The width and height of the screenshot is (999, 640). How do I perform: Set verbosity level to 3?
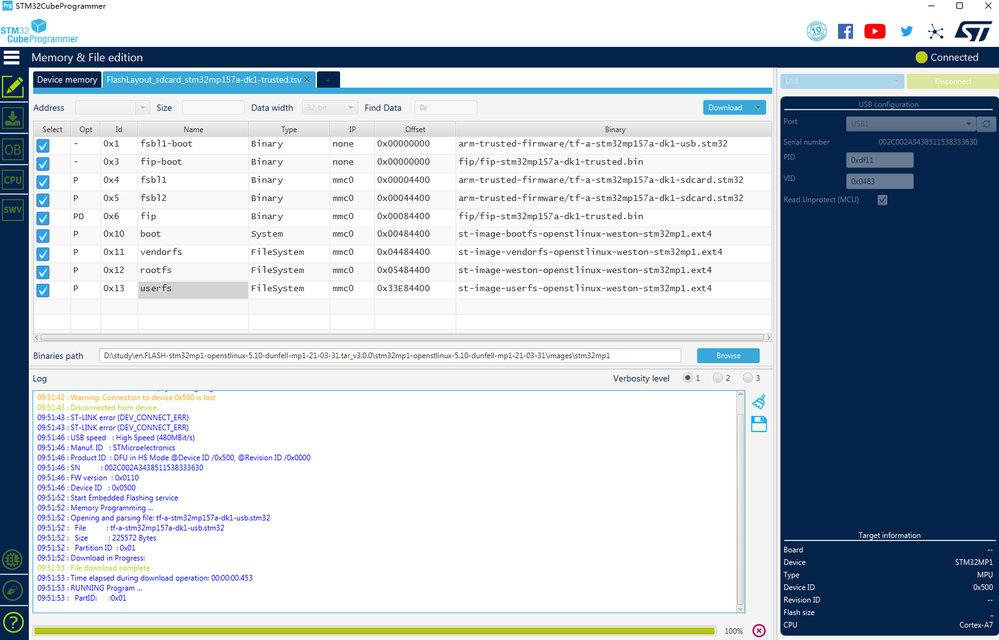747,378
